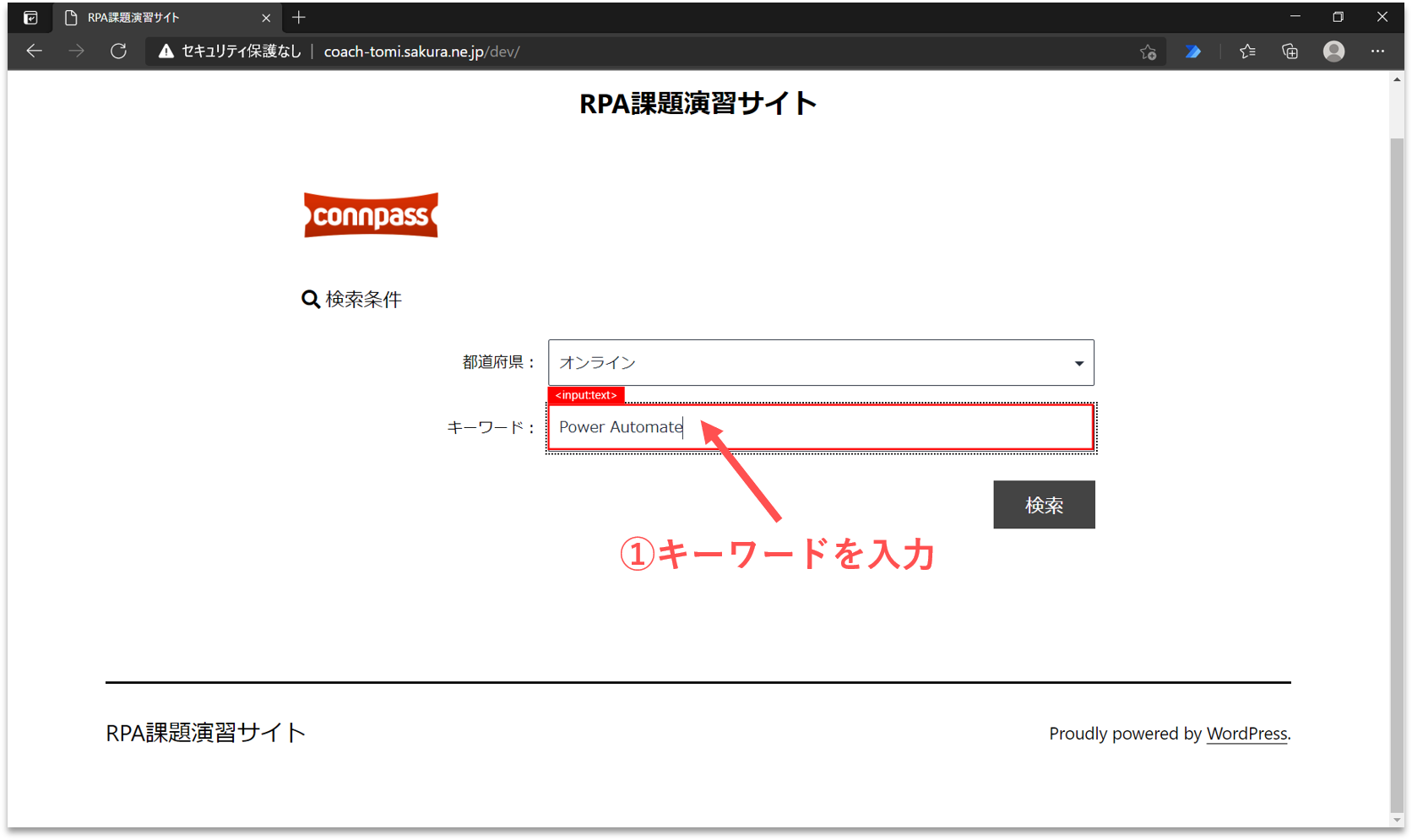Screen dimensions: 1412x840
Task: Open the tab actions menu icon
Action: coord(30,18)
